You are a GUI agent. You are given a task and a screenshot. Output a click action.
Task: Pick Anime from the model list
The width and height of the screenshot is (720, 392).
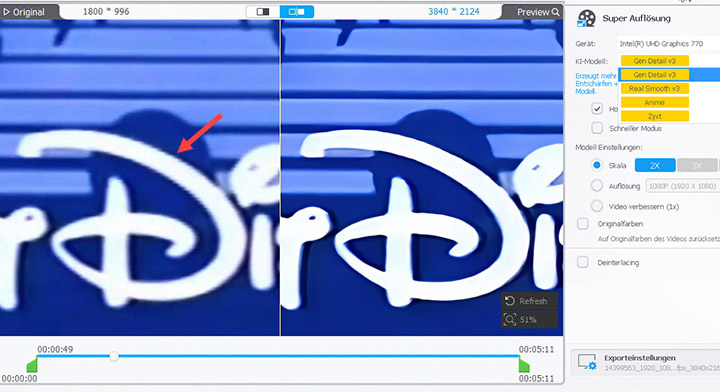tap(654, 102)
